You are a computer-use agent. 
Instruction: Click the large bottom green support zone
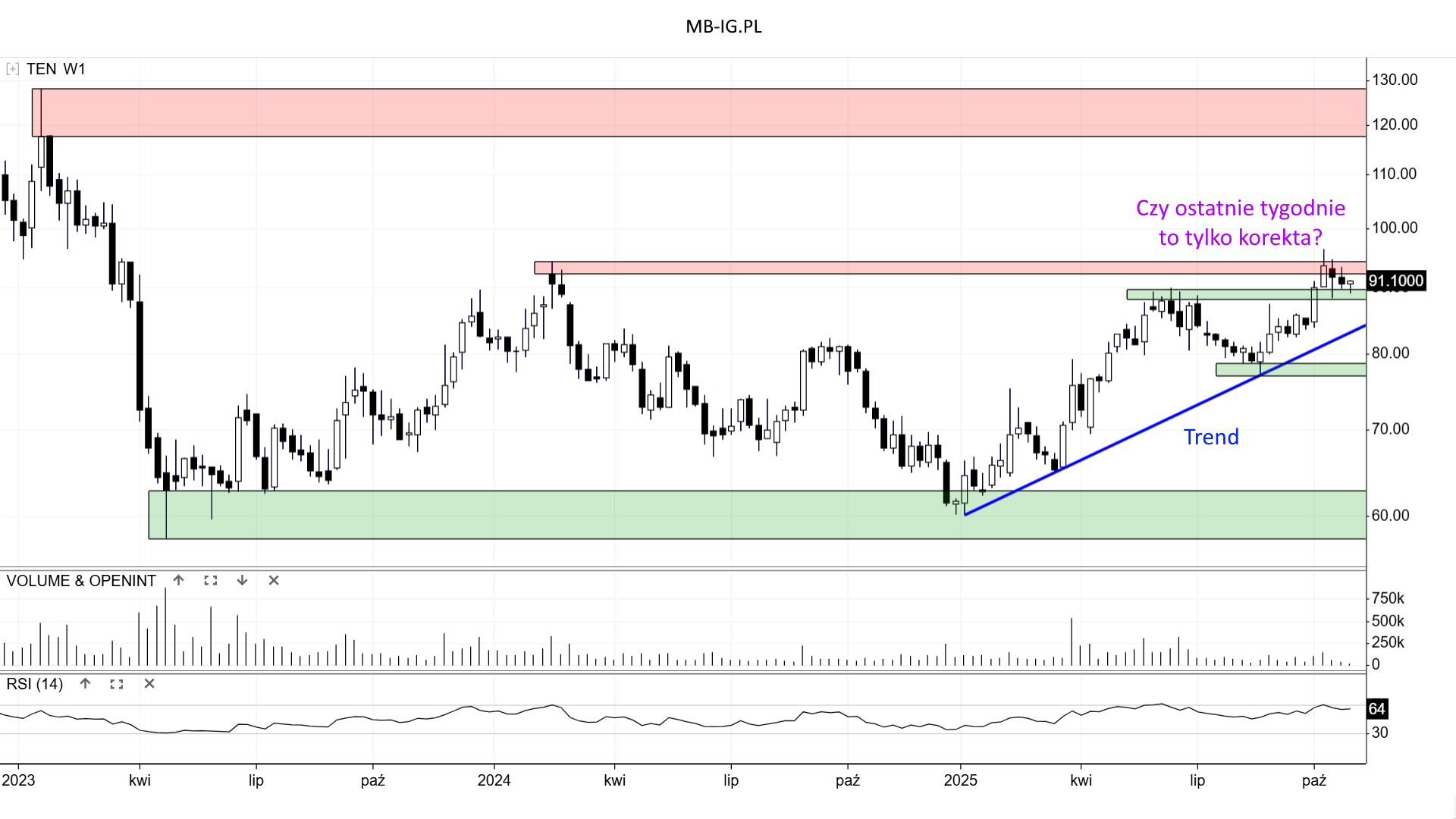click(x=758, y=515)
